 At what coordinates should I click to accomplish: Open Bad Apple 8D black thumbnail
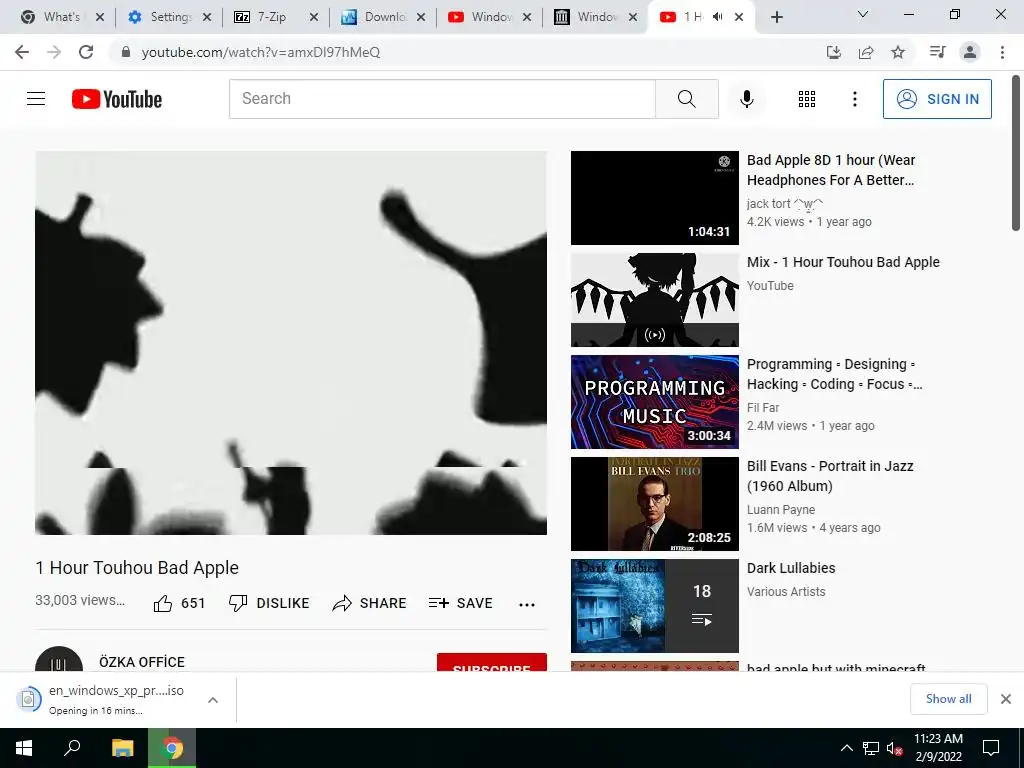(654, 198)
